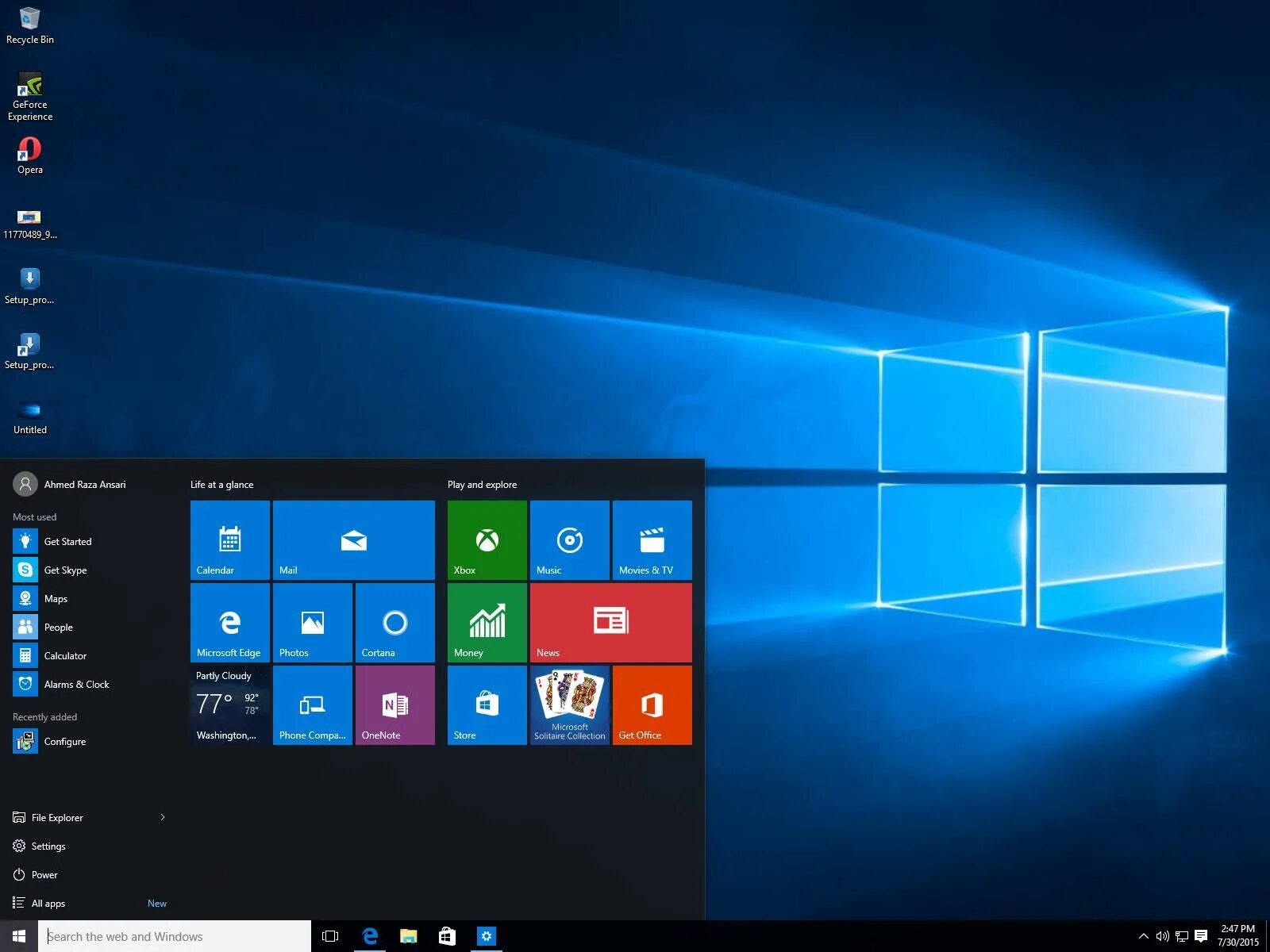Launch Edge from the taskbar
Screen dimensions: 1270x952
point(370,936)
